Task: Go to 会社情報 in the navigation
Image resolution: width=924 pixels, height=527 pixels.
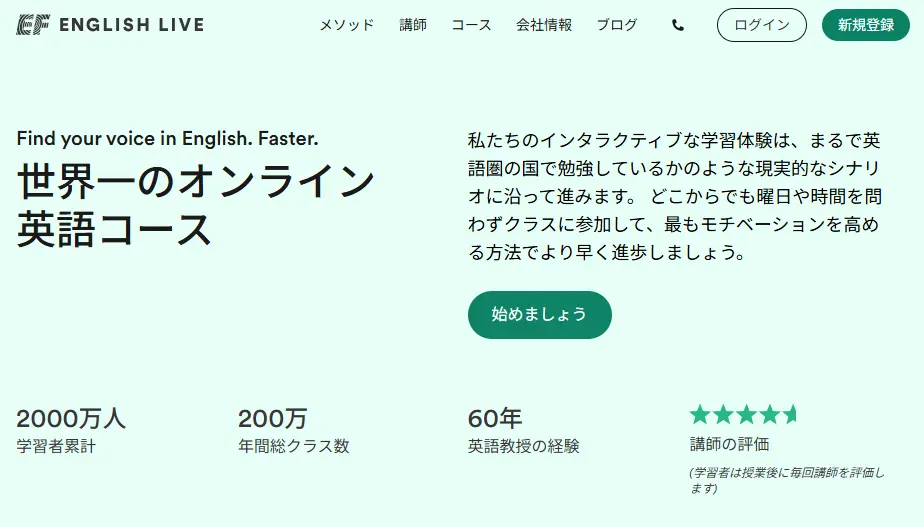Action: [x=544, y=26]
